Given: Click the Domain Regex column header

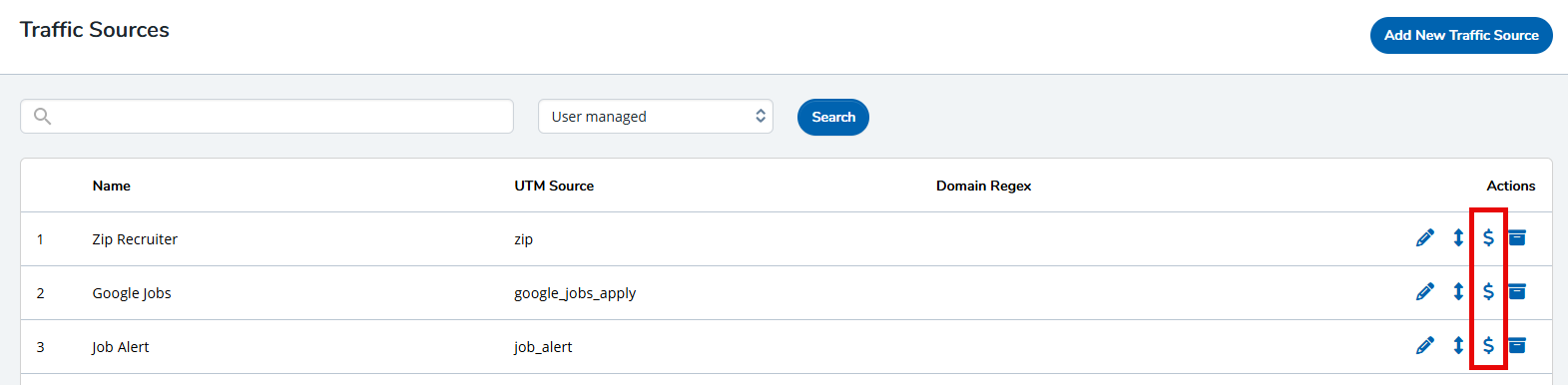Looking at the screenshot, I should point(983,186).
